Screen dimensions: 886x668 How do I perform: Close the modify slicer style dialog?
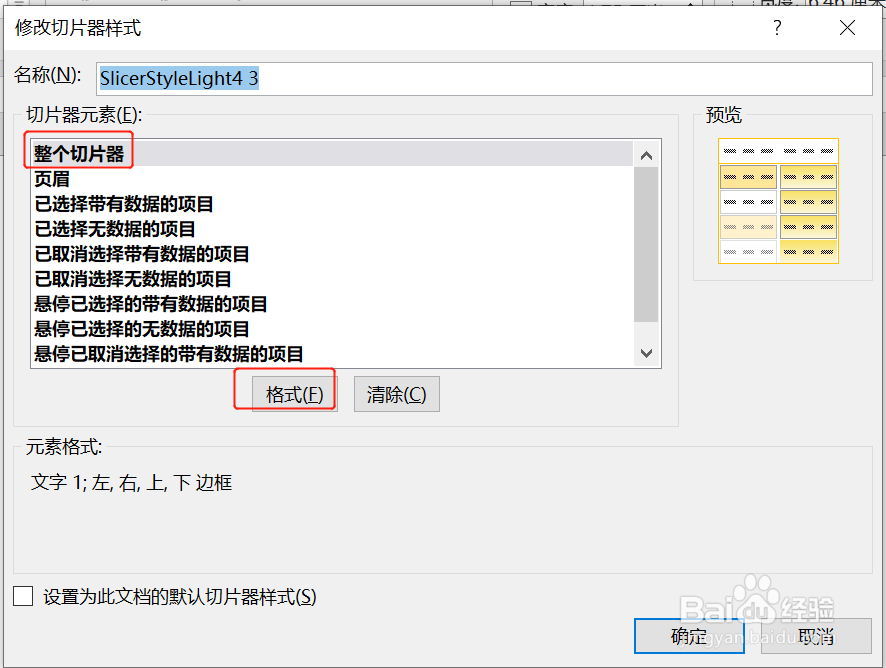tap(847, 27)
